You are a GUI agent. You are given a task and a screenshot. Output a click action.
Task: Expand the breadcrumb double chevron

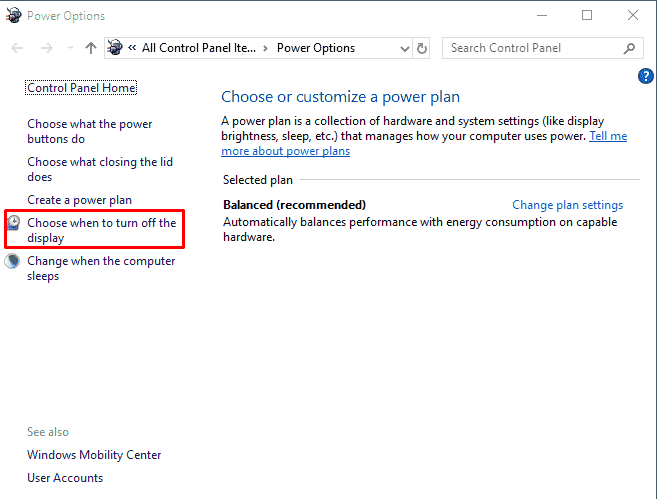(132, 48)
